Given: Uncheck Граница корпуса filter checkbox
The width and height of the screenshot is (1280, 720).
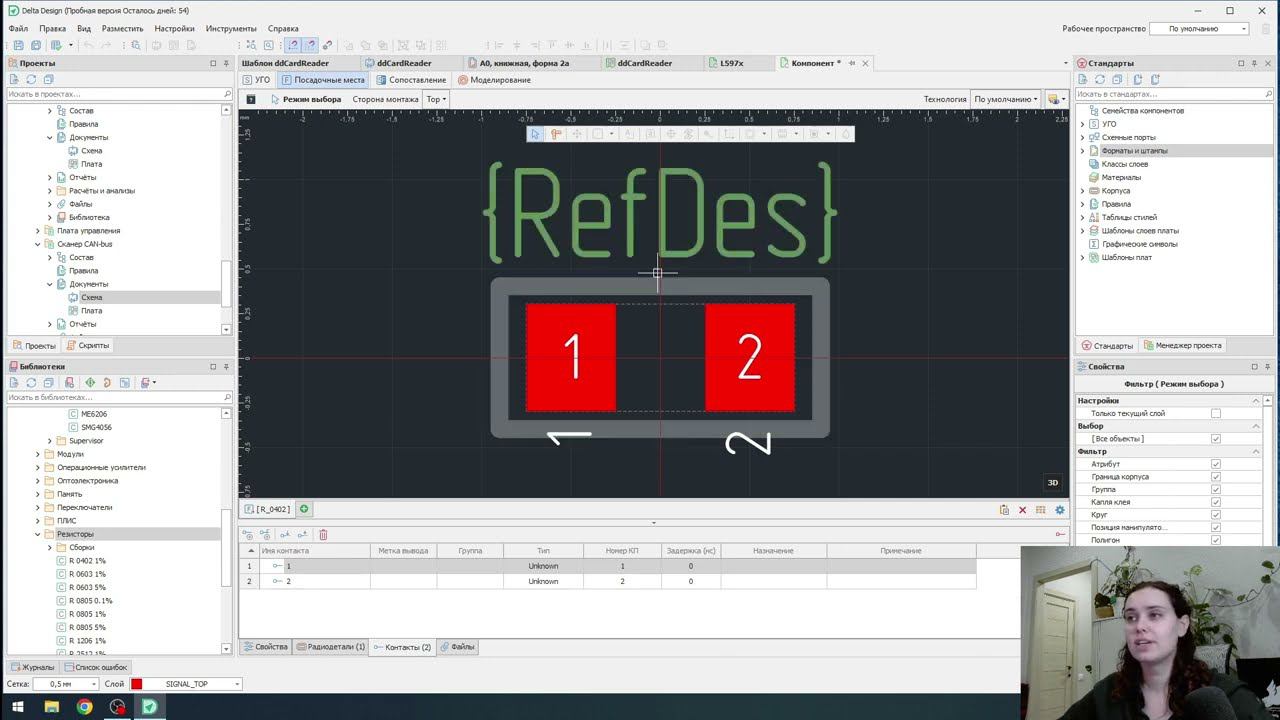Looking at the screenshot, I should point(1216,477).
